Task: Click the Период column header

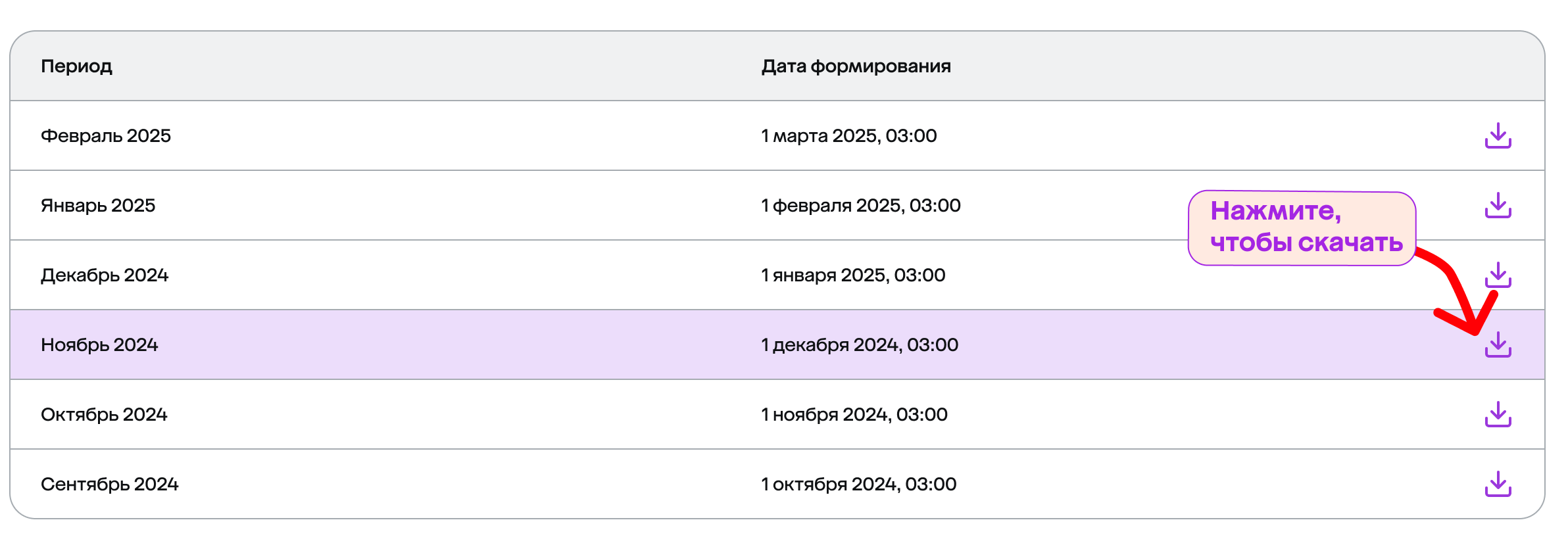Action: click(76, 66)
